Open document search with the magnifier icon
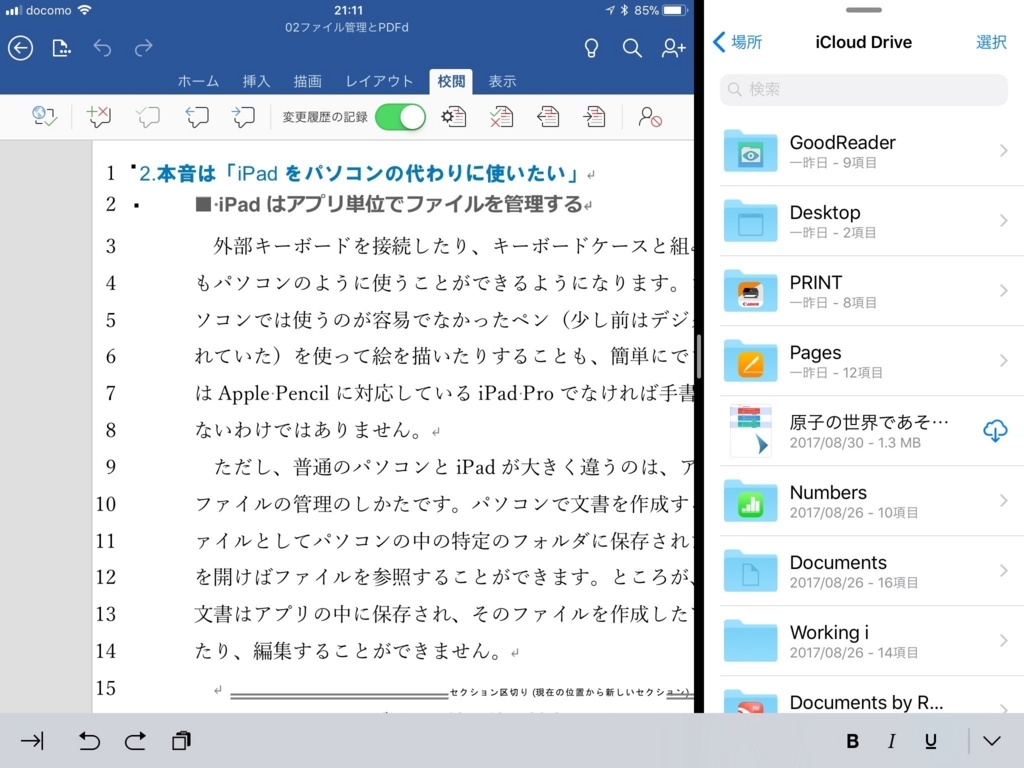The height and width of the screenshot is (768, 1024). pos(632,47)
